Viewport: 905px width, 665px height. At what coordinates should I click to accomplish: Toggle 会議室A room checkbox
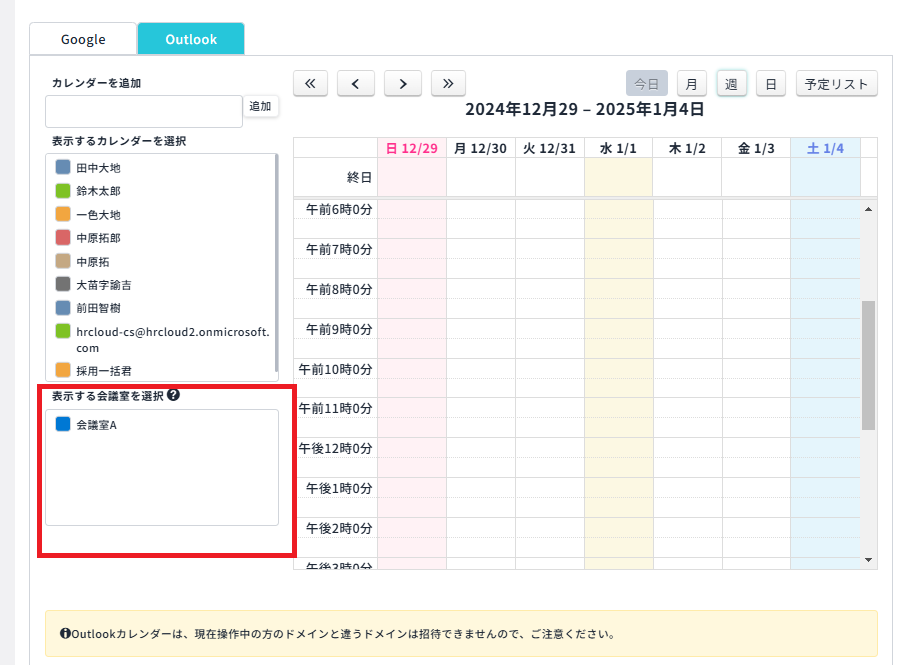(64, 425)
